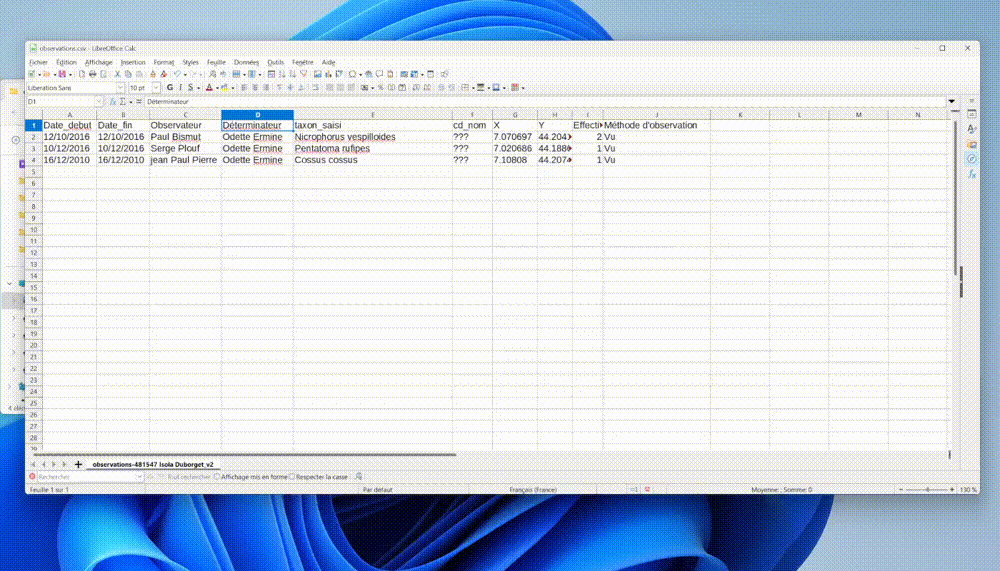
Task: Add a new sheet with plus button
Action: [78, 464]
